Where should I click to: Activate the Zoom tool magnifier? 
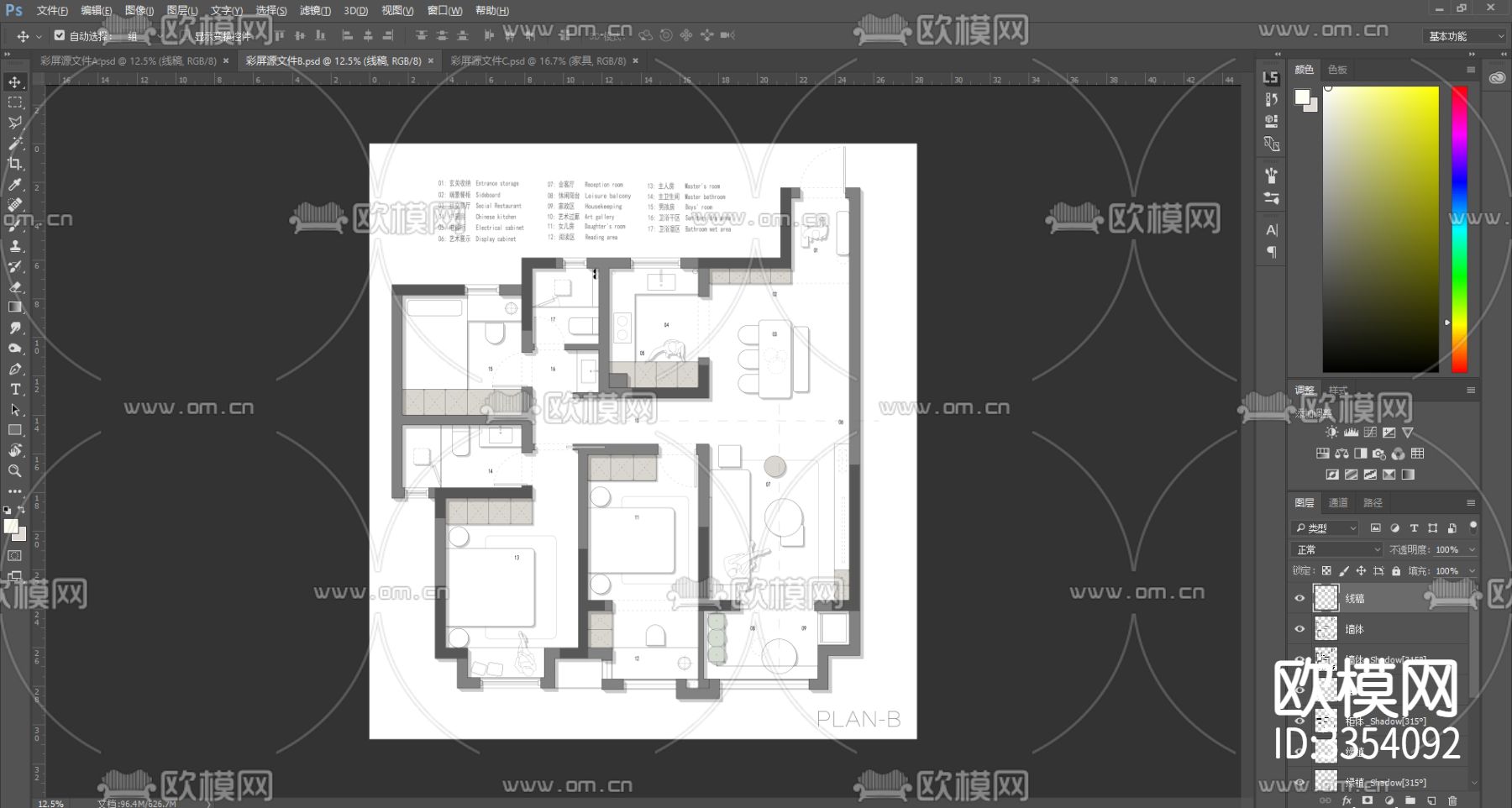coord(15,471)
